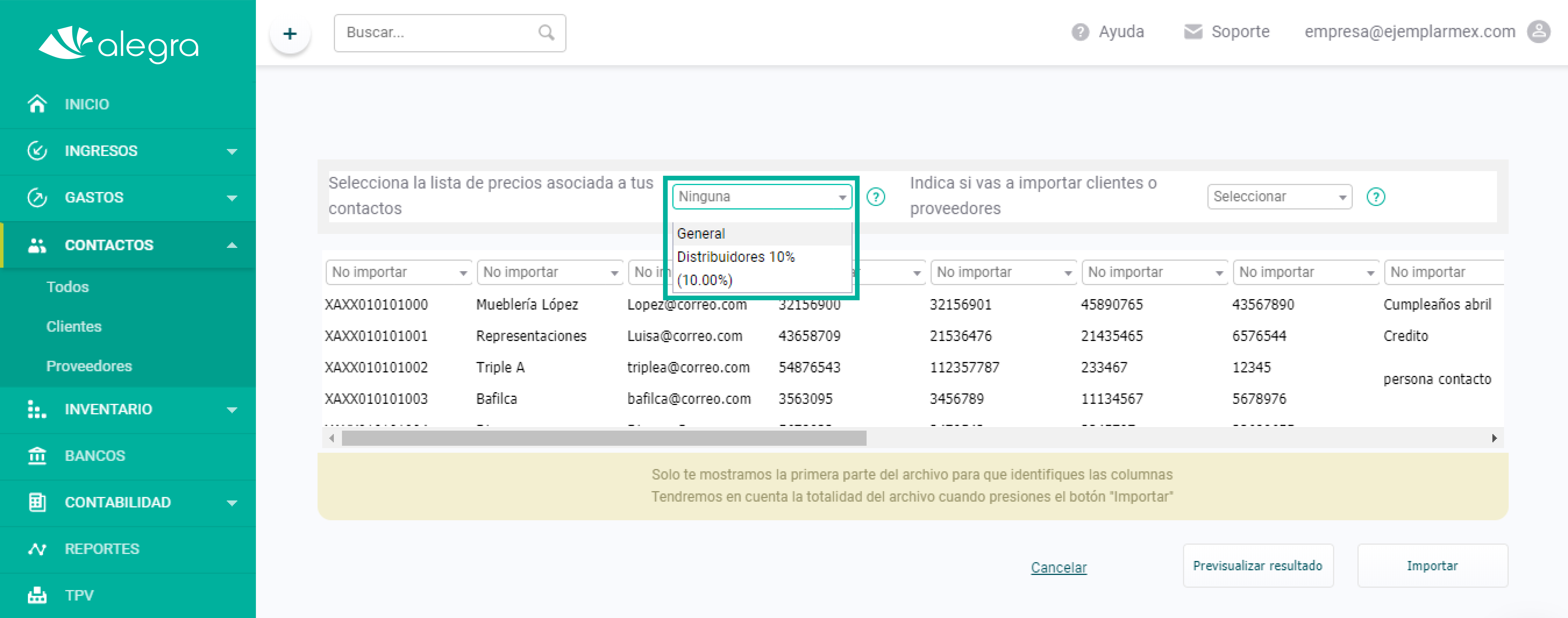Open column dropdown above 32156901
This screenshot has width=1568, height=618.
(x=1003, y=272)
